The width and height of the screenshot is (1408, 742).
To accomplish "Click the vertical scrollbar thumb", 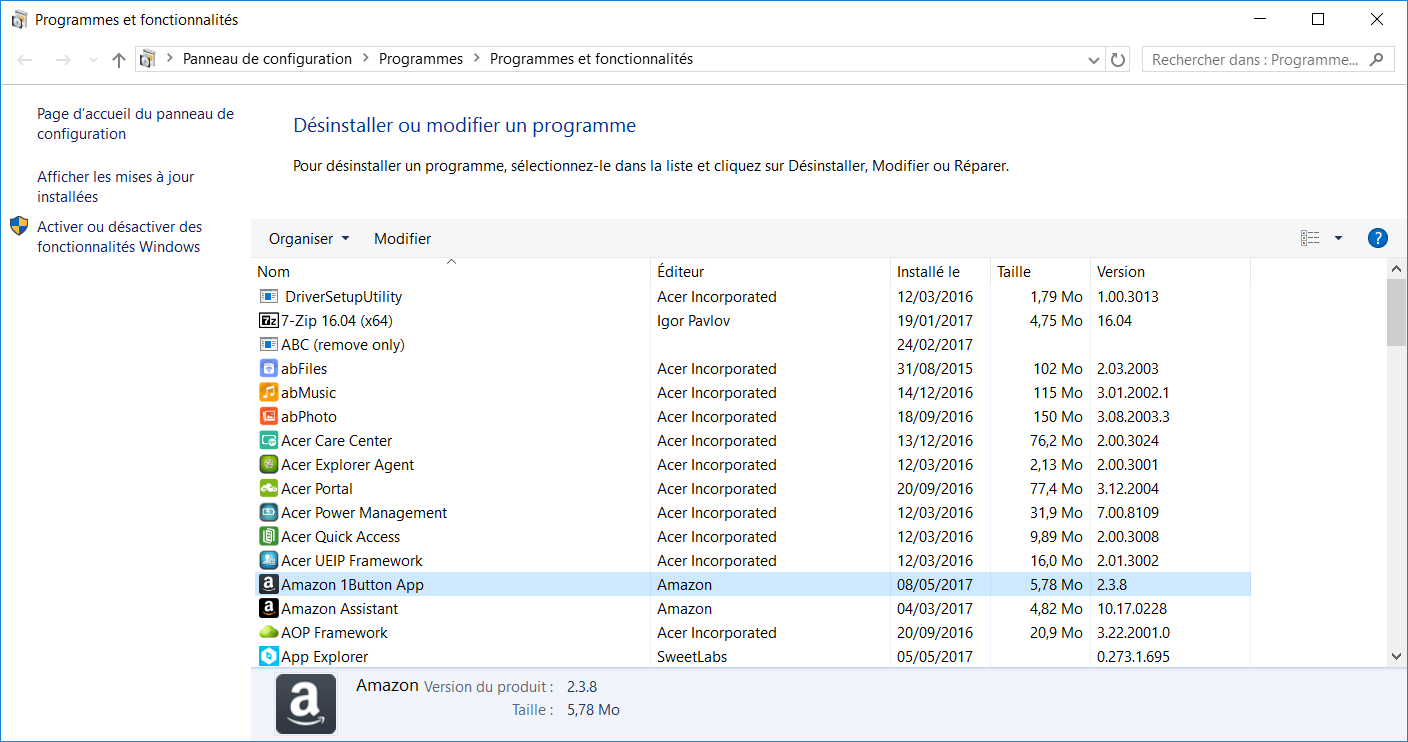I will click(1397, 313).
